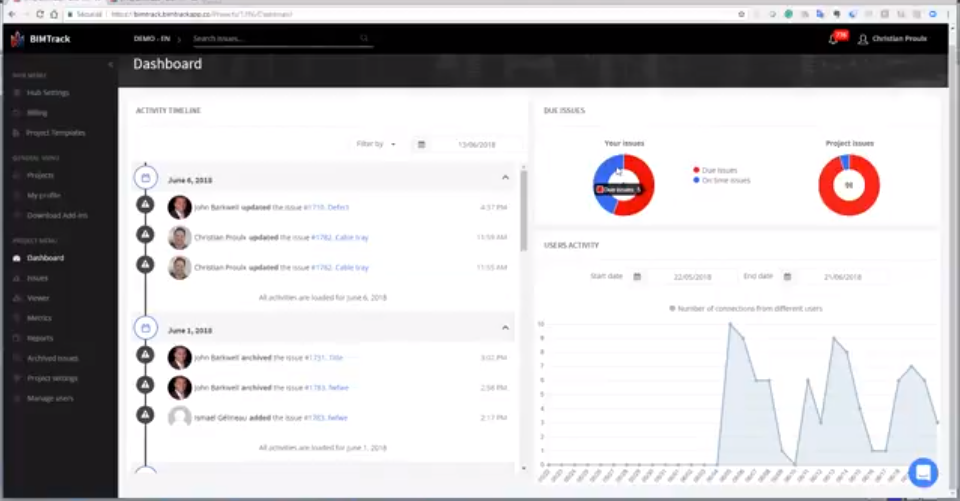Viewport: 960px width, 501px height.
Task: Open the notifications bell icon
Action: tap(833, 39)
